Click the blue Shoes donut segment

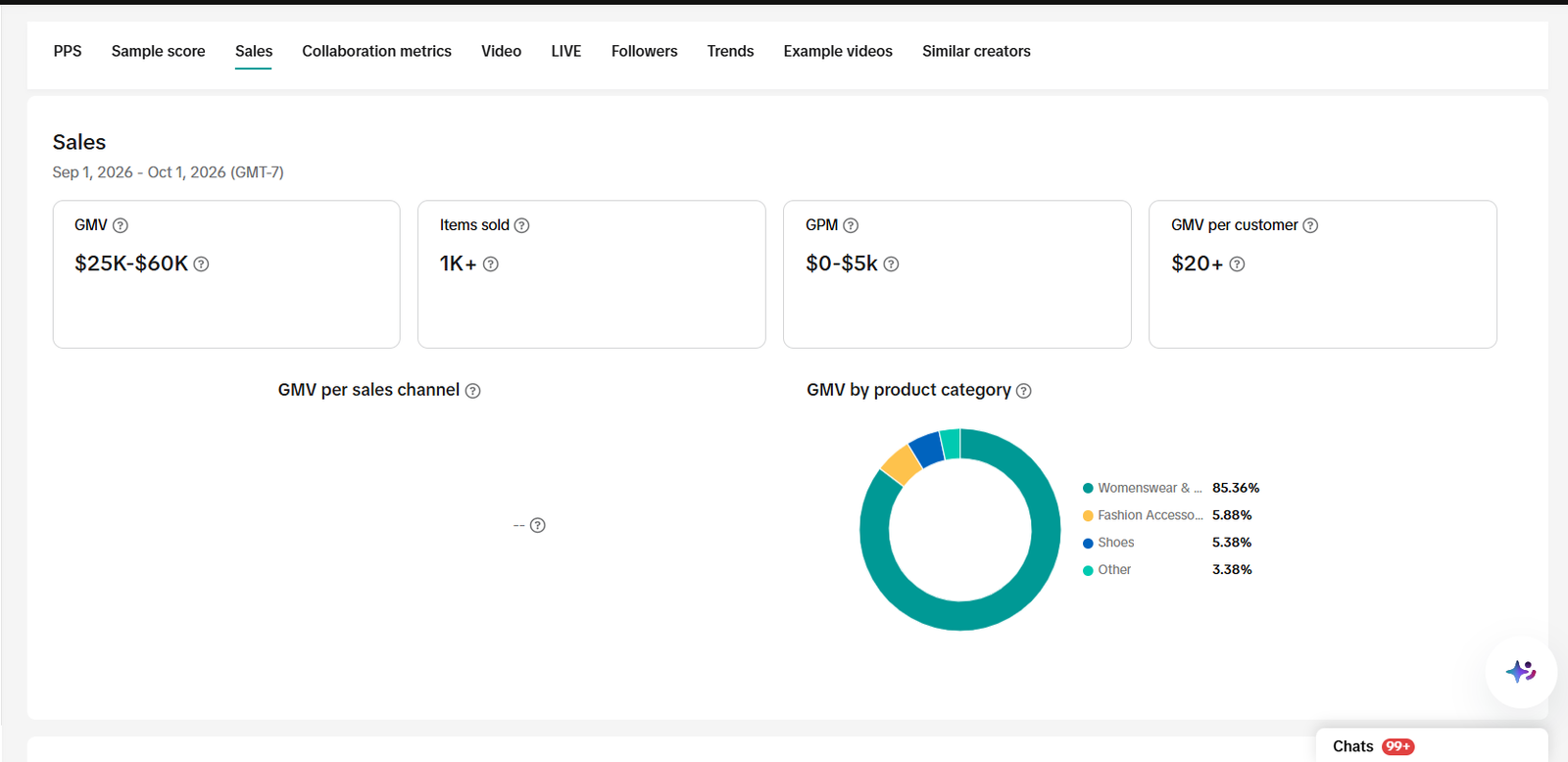tap(927, 449)
